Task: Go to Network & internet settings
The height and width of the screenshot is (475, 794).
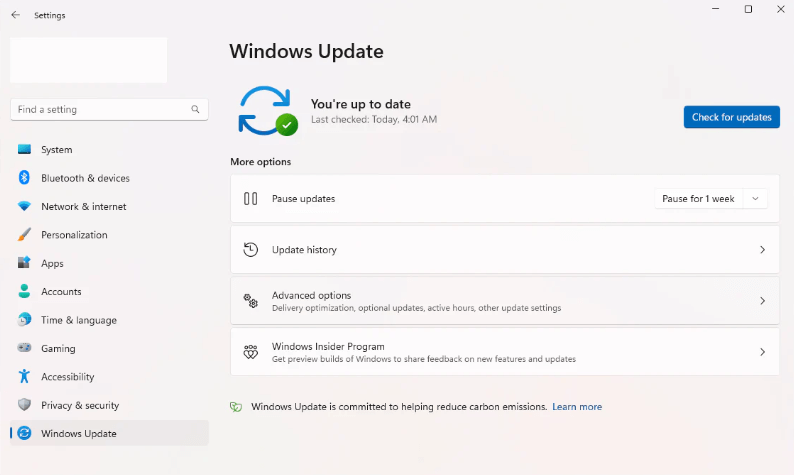Action: [x=109, y=206]
